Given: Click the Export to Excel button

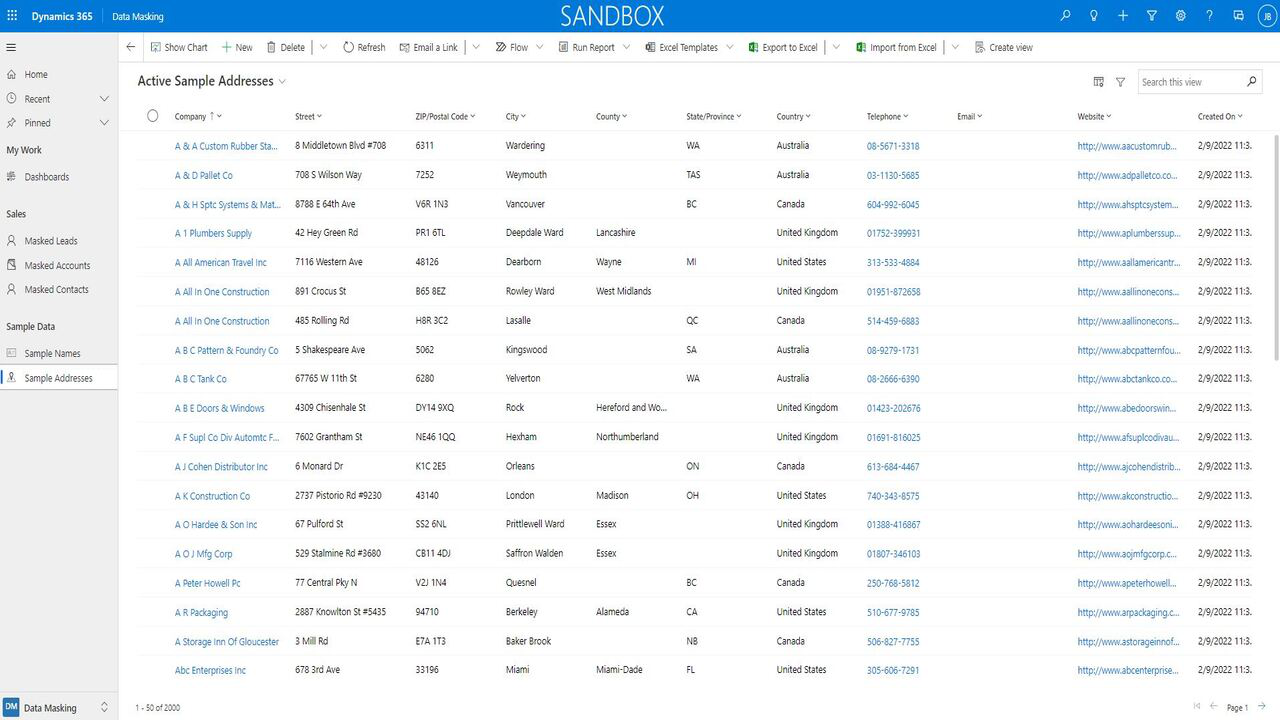Looking at the screenshot, I should pyautogui.click(x=783, y=47).
